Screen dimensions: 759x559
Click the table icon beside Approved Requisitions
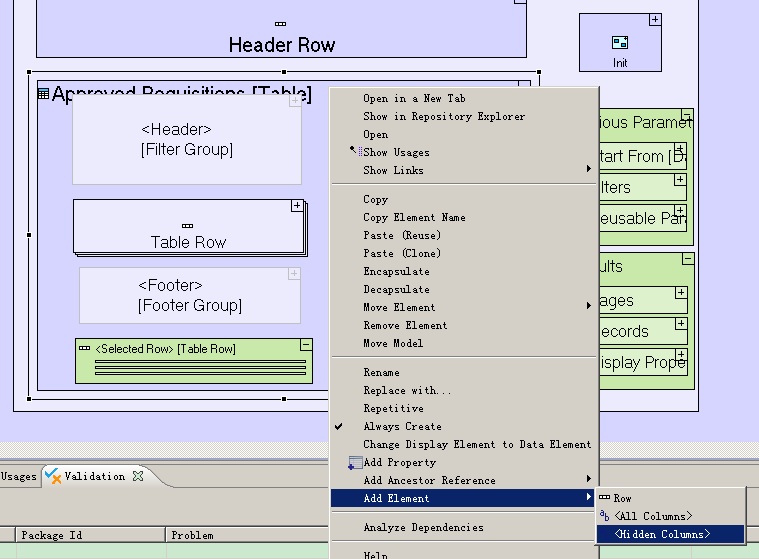[x=43, y=94]
